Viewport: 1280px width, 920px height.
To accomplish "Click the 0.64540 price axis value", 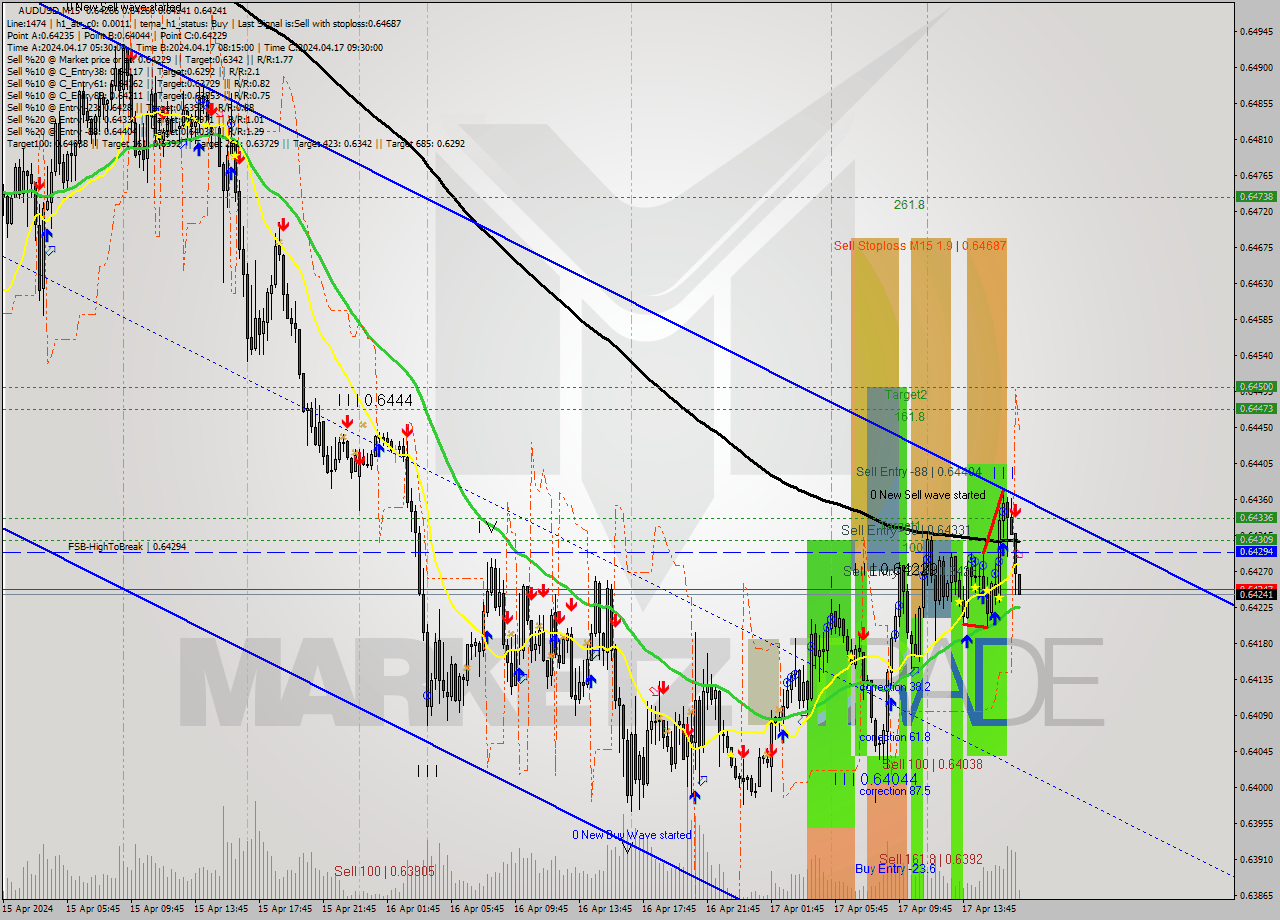I will tap(1256, 355).
